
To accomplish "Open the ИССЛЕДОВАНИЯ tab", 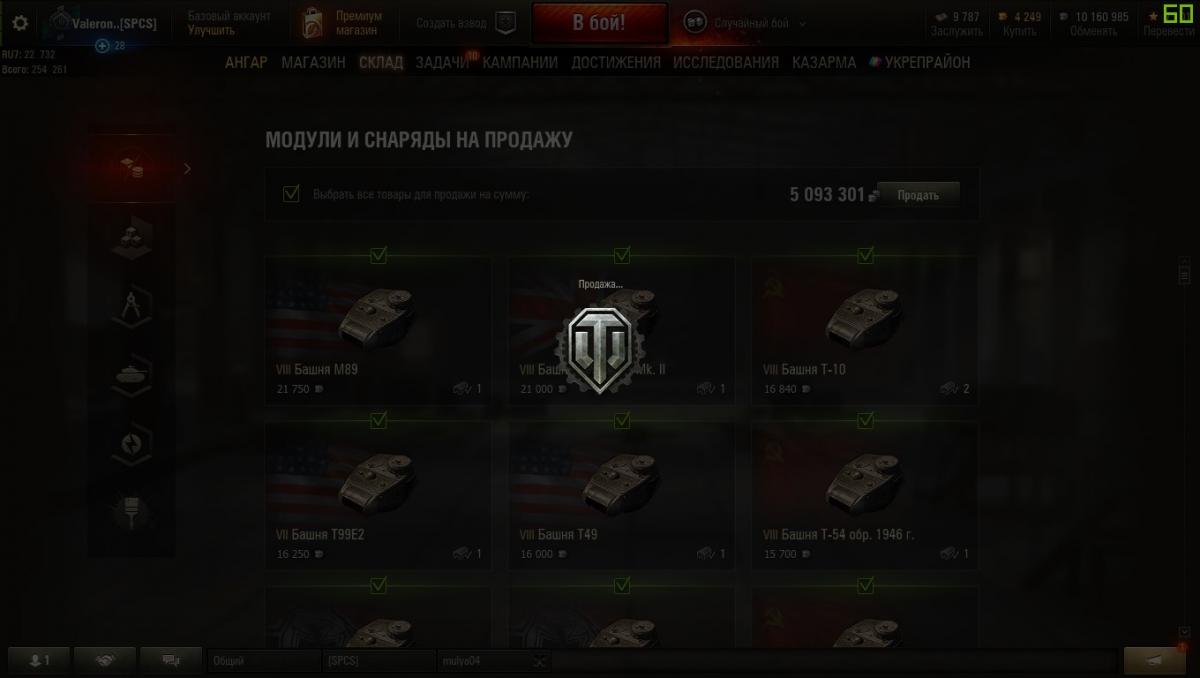I will click(726, 62).
